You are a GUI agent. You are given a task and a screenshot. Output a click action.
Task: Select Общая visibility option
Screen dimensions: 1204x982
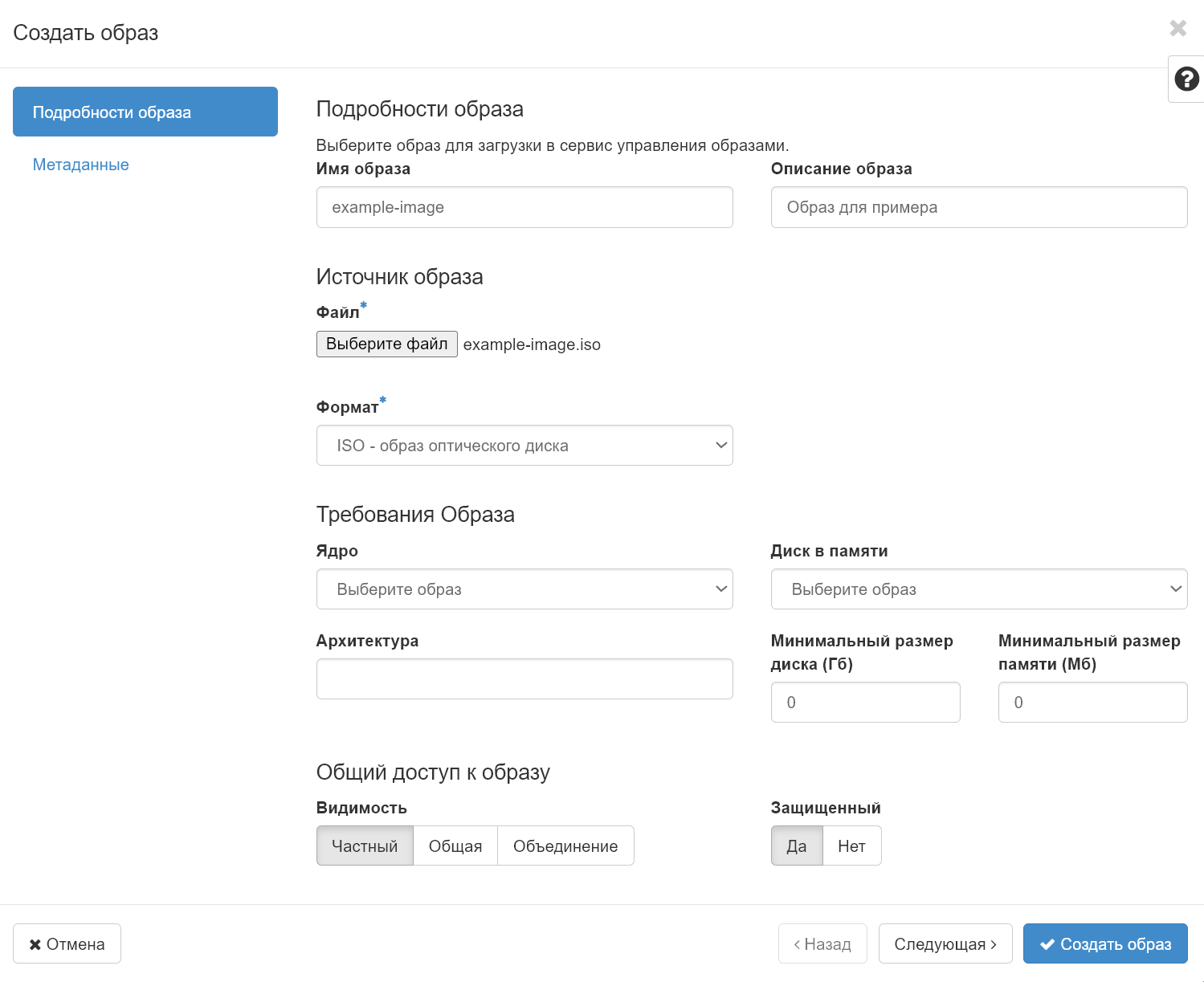tap(455, 845)
